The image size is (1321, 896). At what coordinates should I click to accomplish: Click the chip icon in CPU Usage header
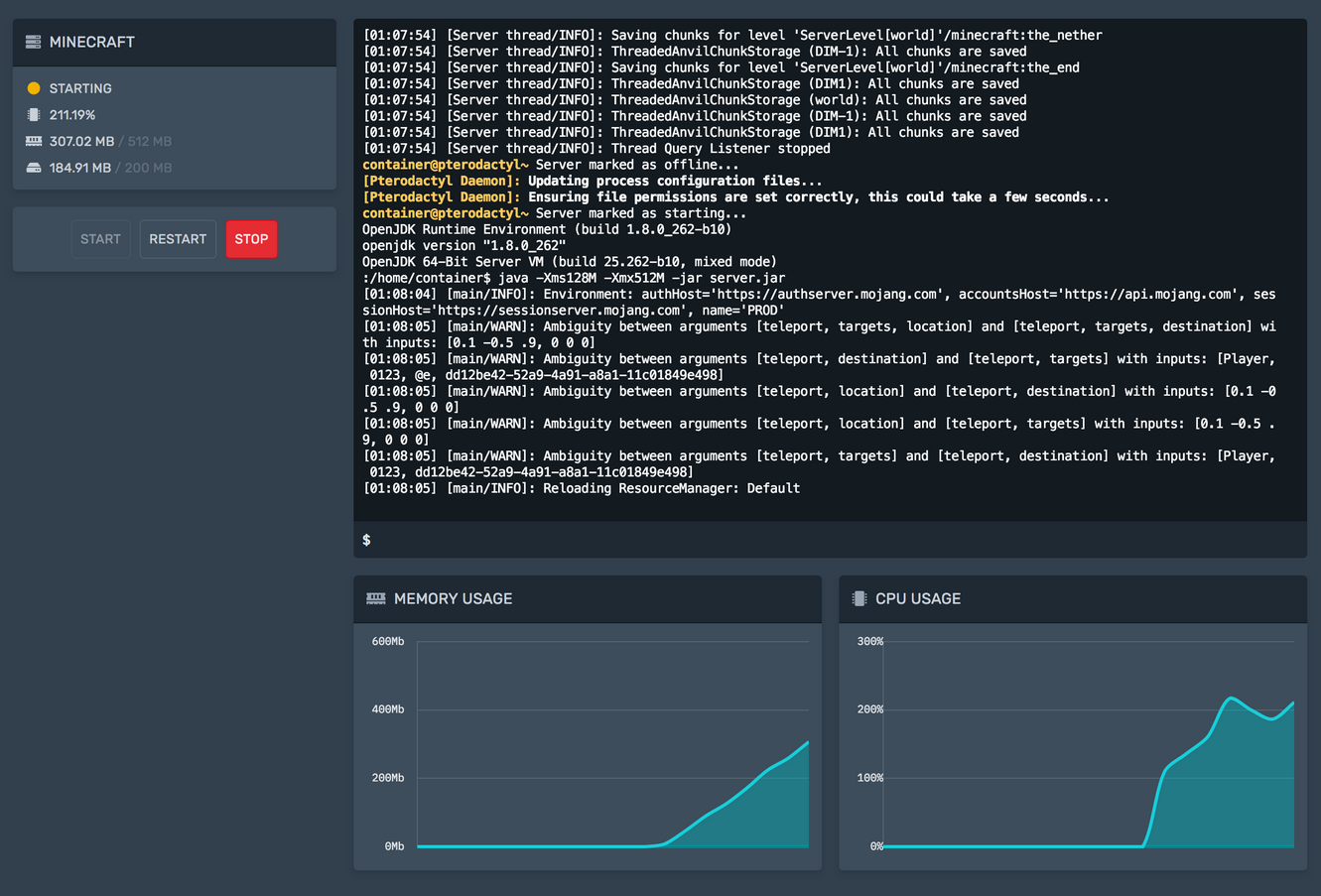click(x=859, y=598)
